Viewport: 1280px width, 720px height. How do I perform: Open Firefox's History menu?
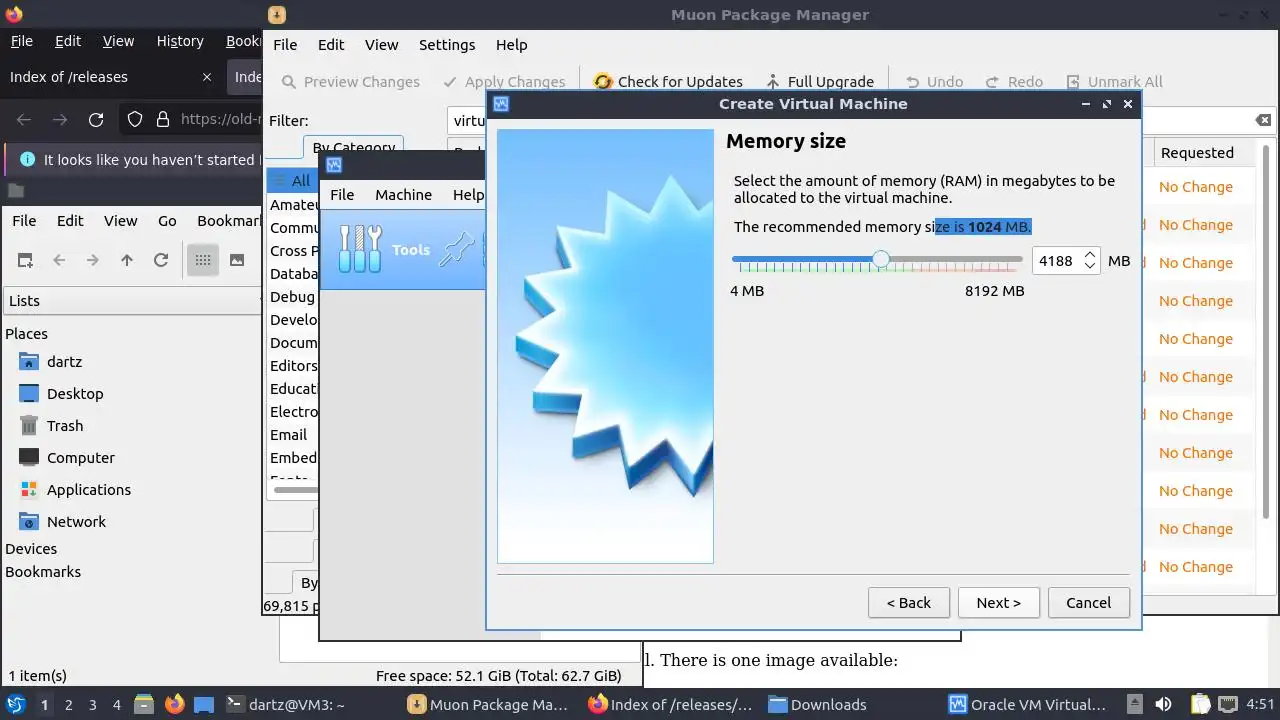[180, 41]
